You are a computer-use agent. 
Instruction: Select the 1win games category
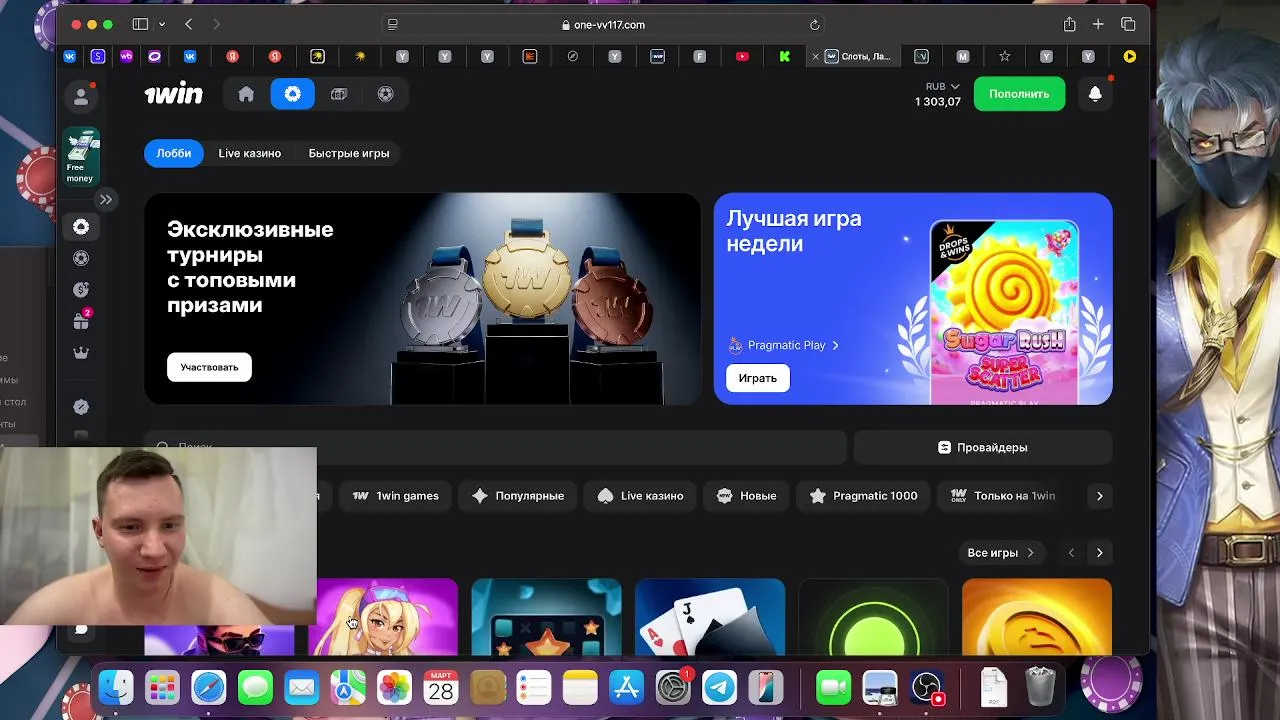pyautogui.click(x=396, y=496)
